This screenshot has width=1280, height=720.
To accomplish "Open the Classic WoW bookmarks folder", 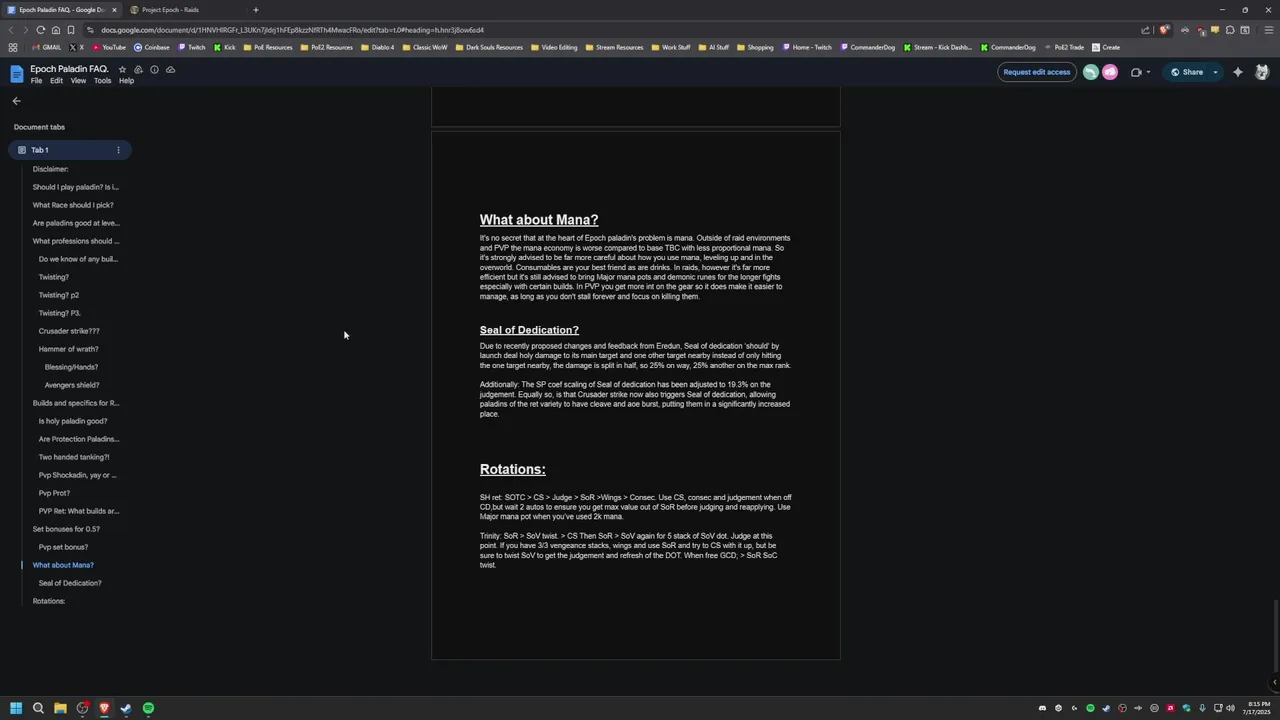I will tap(425, 47).
